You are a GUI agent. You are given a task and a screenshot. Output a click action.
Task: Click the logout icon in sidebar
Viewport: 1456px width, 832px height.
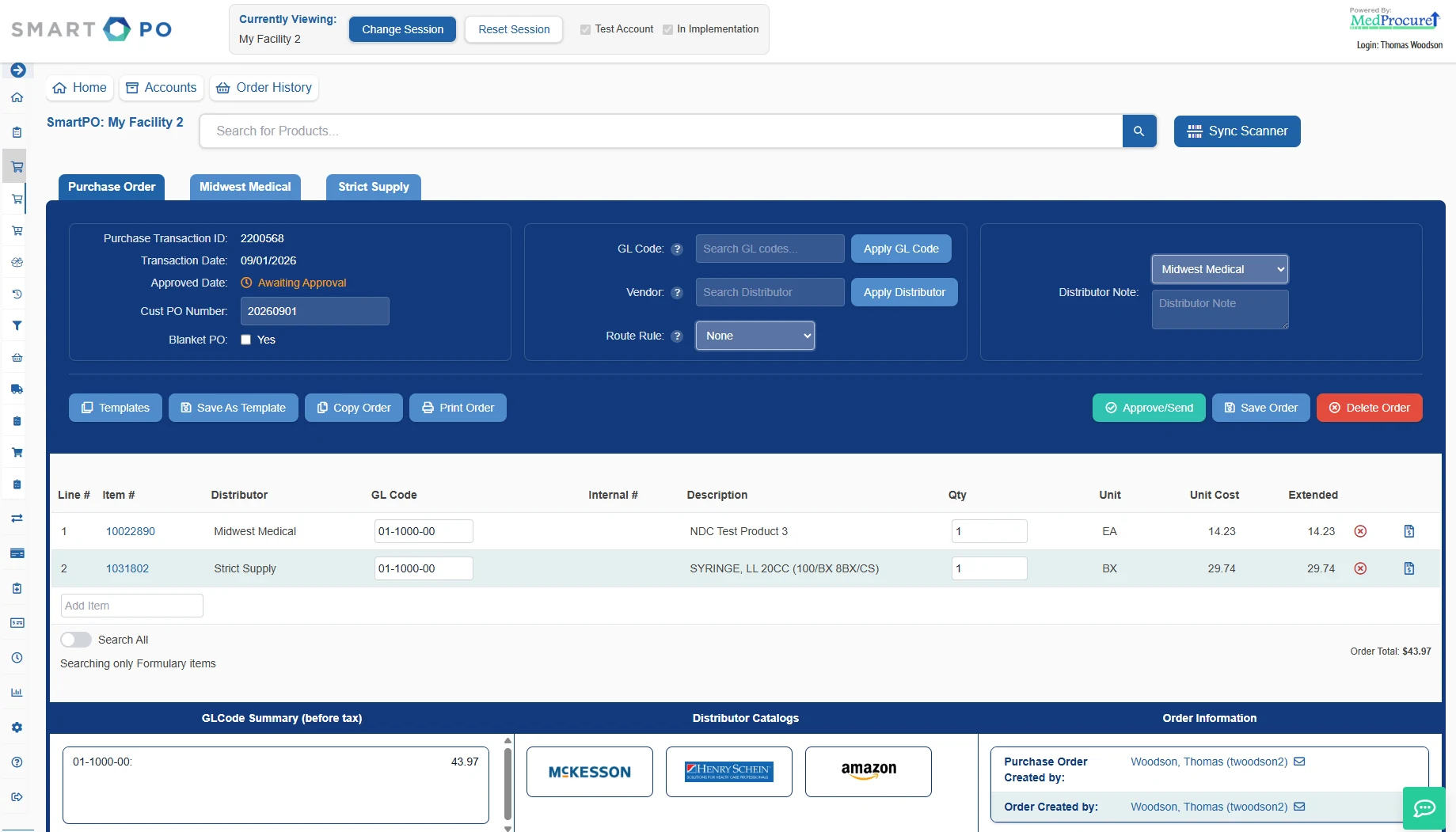pos(17,797)
